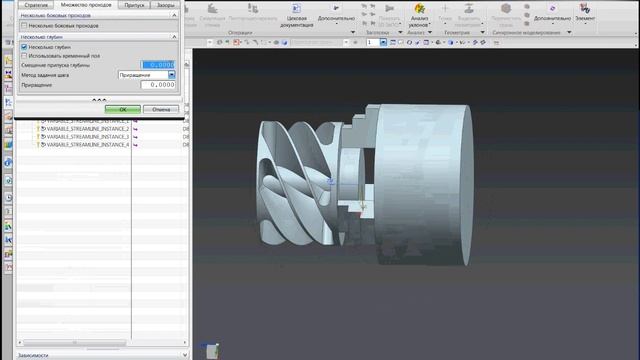This screenshot has width=640, height=360.
Task: Confirm the dialog with OK
Action: tap(122, 109)
